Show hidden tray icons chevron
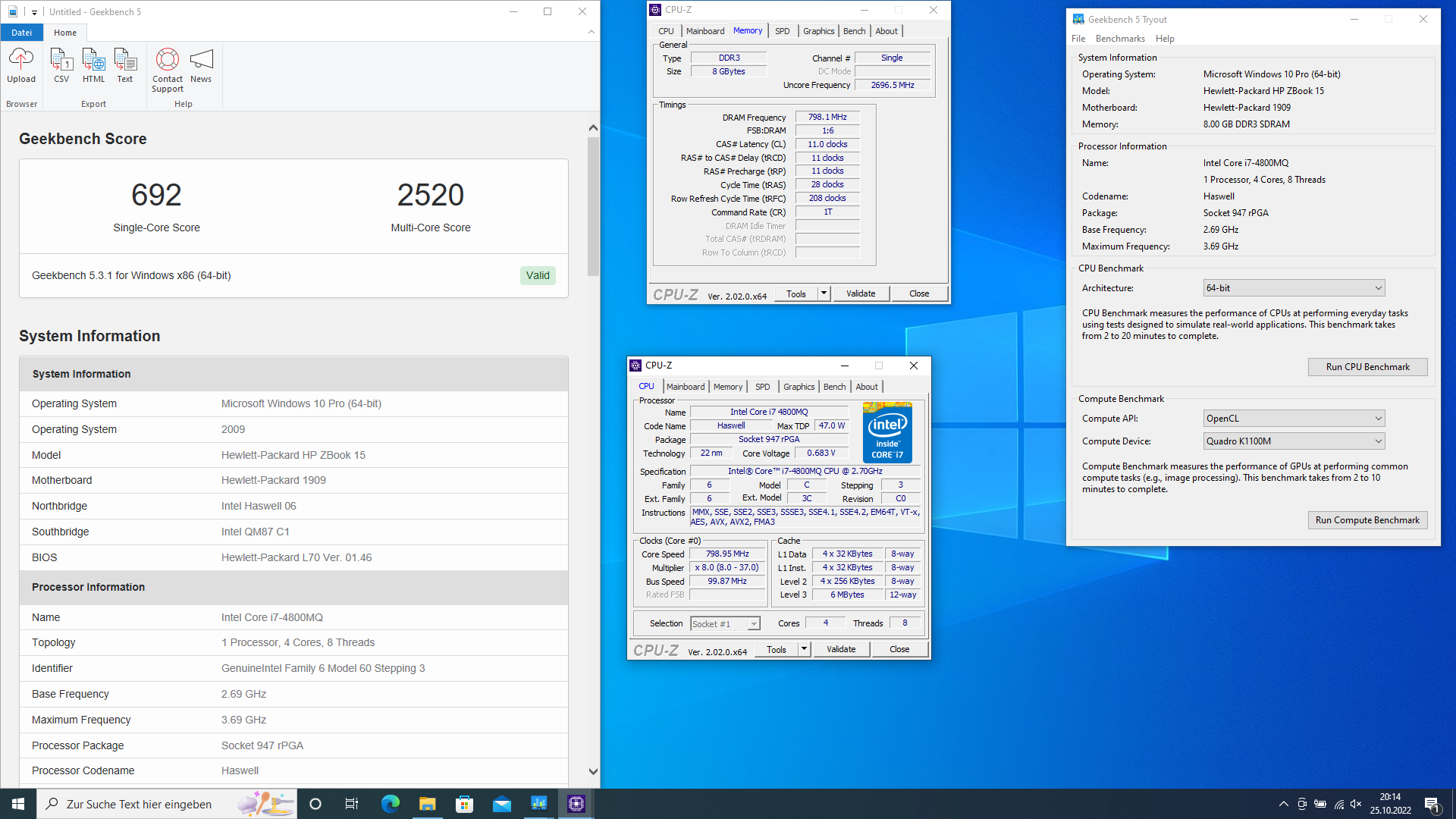 1283,804
